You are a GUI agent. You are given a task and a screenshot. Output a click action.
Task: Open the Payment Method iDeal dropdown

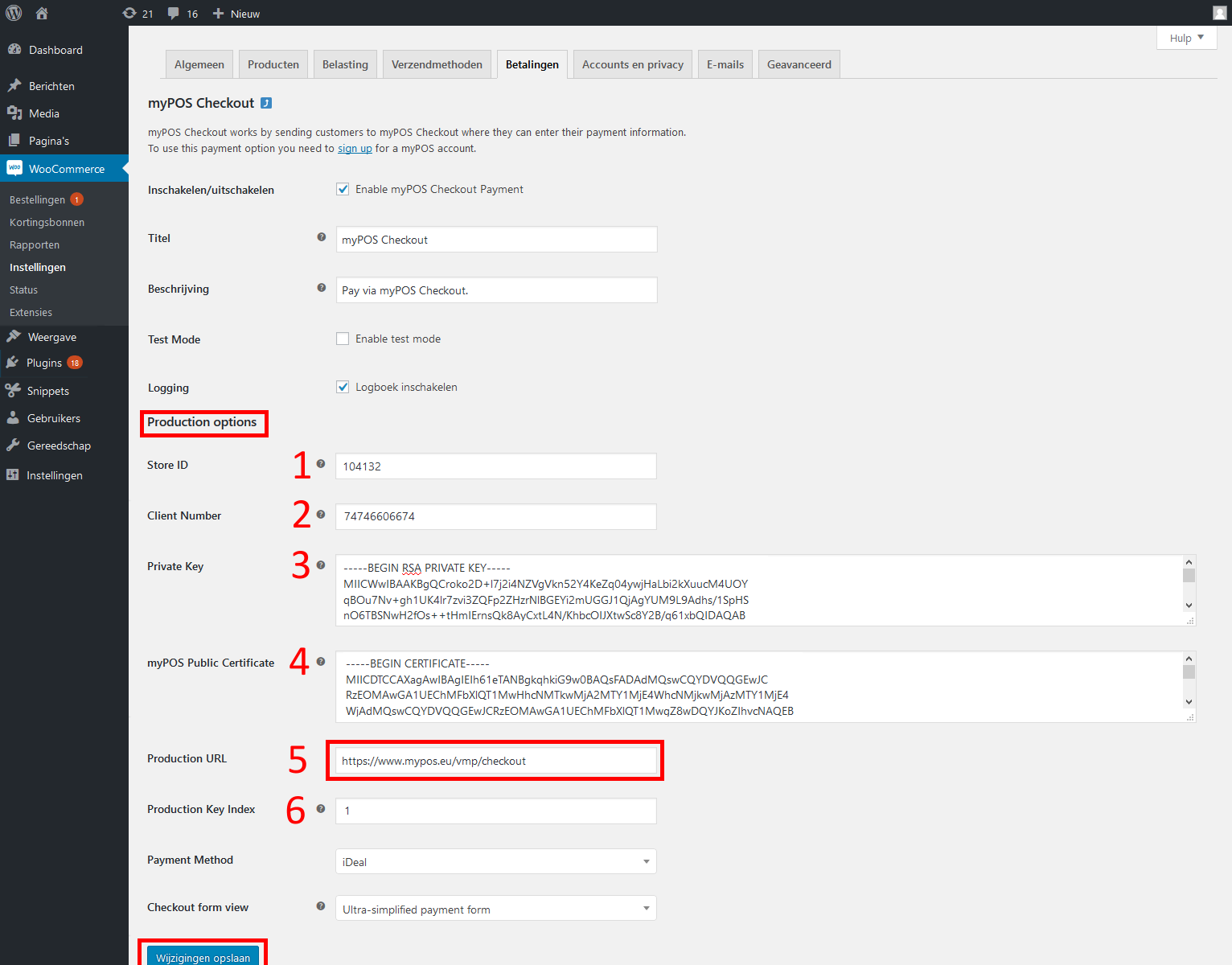[495, 861]
